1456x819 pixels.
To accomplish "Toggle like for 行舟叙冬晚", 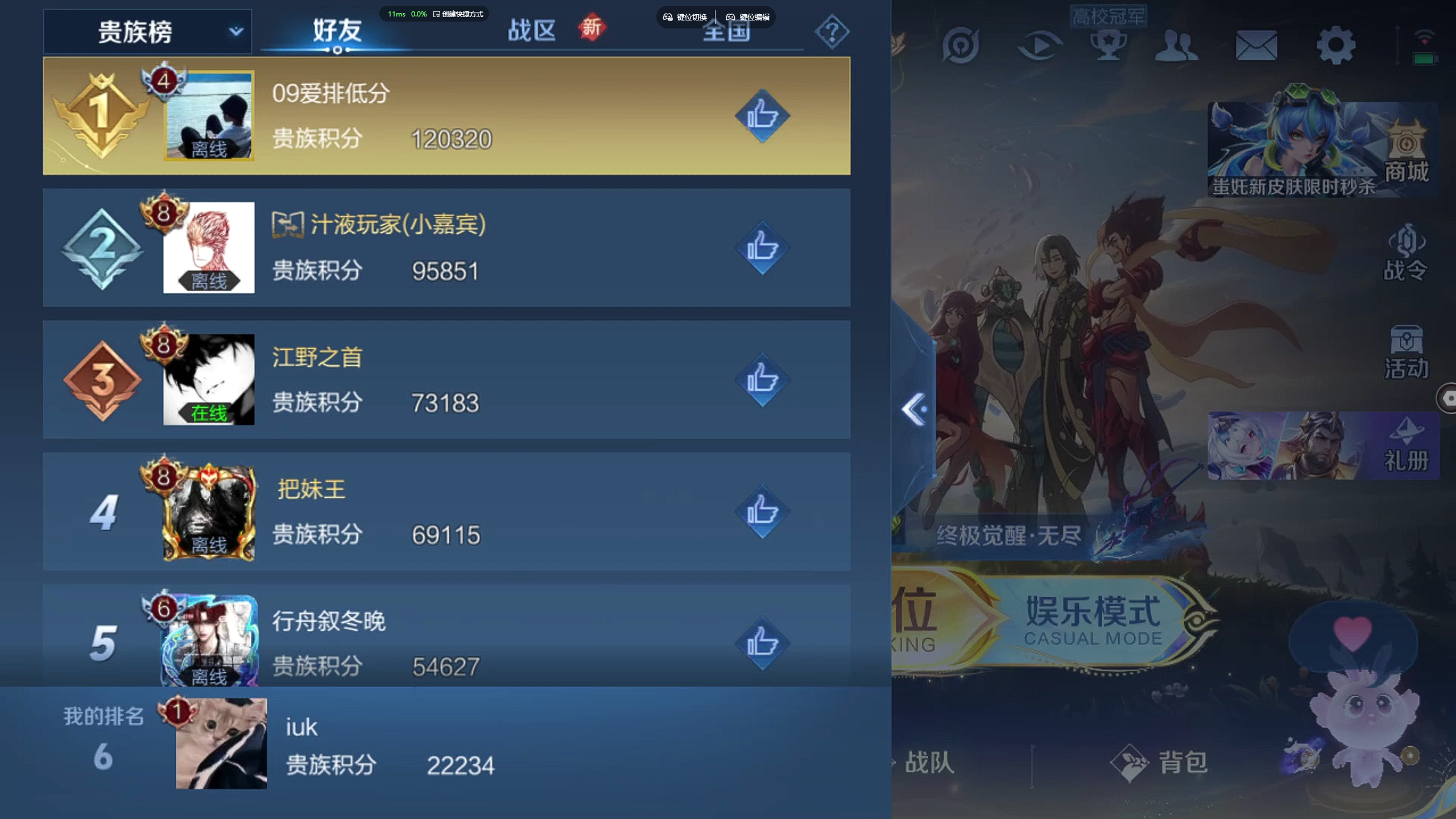I will pos(762,644).
